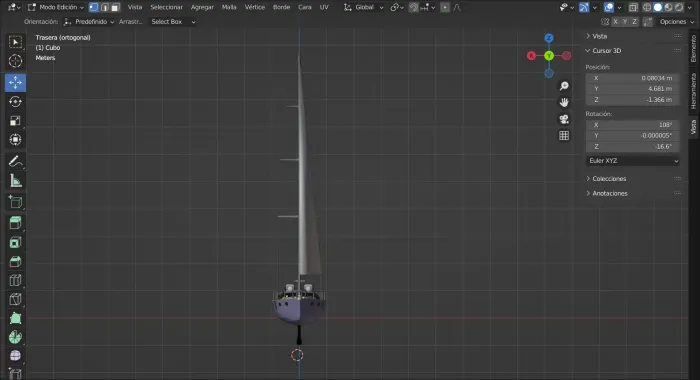Select the Bevel tool
This screenshot has width=700, height=380.
(x=15, y=261)
